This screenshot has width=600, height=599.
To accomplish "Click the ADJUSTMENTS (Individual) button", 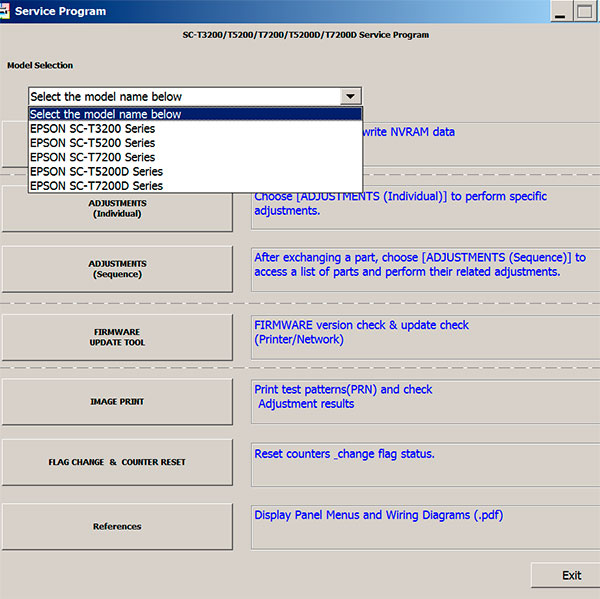I will [117, 209].
